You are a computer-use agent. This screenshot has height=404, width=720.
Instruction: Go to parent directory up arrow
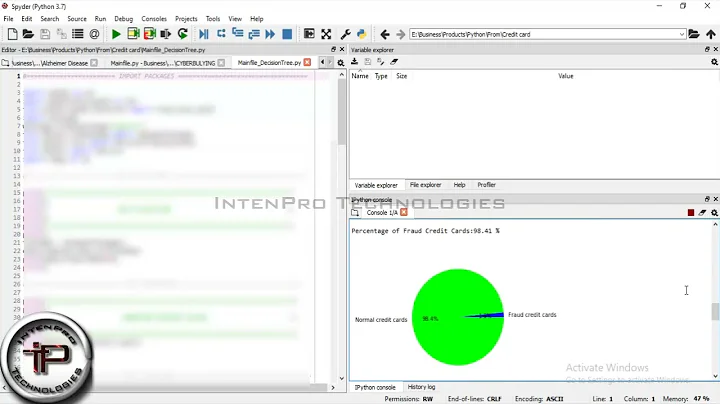click(x=711, y=34)
